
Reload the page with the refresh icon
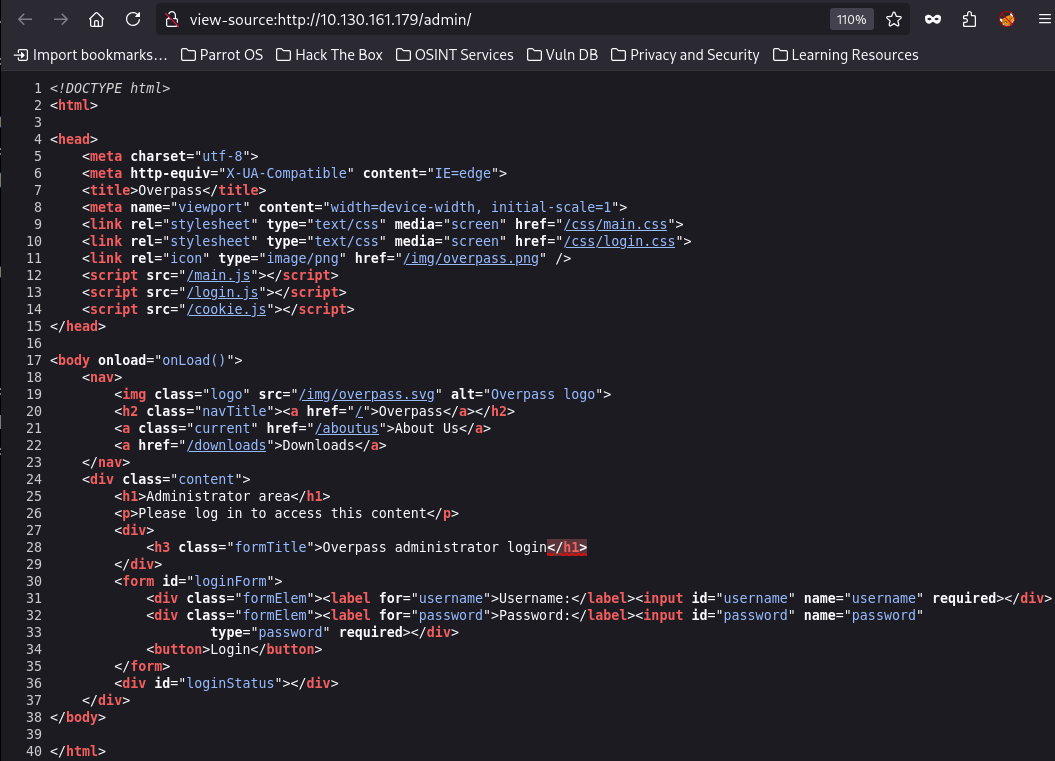pyautogui.click(x=133, y=20)
